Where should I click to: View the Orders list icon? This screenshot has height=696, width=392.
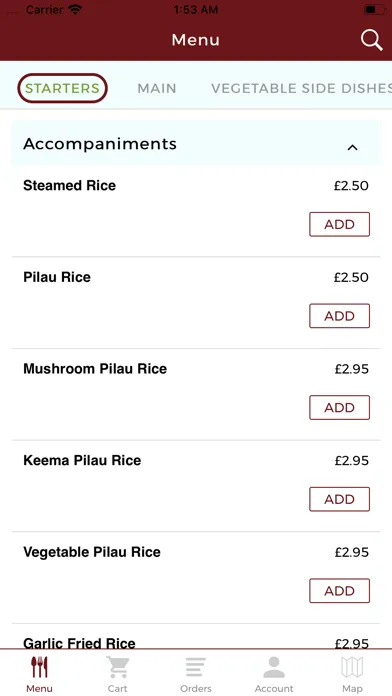point(196,667)
